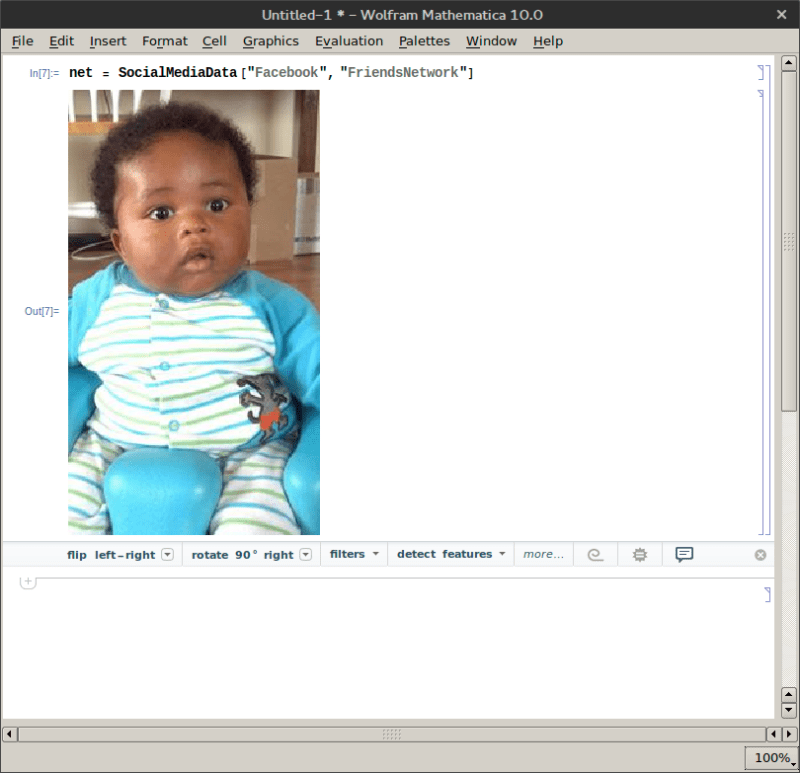Open the File menu

coord(22,41)
